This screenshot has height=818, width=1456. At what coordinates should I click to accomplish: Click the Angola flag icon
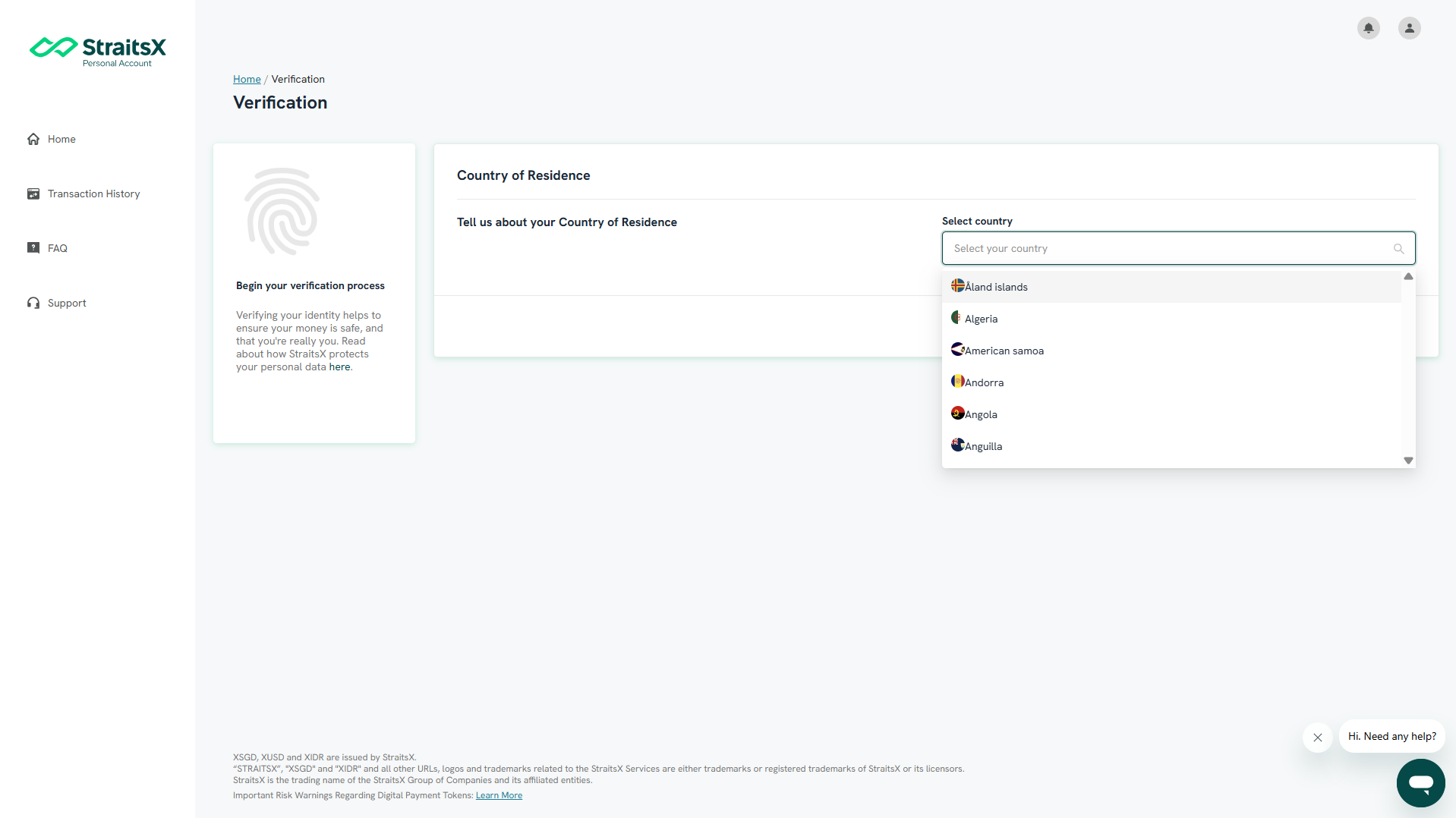(957, 413)
